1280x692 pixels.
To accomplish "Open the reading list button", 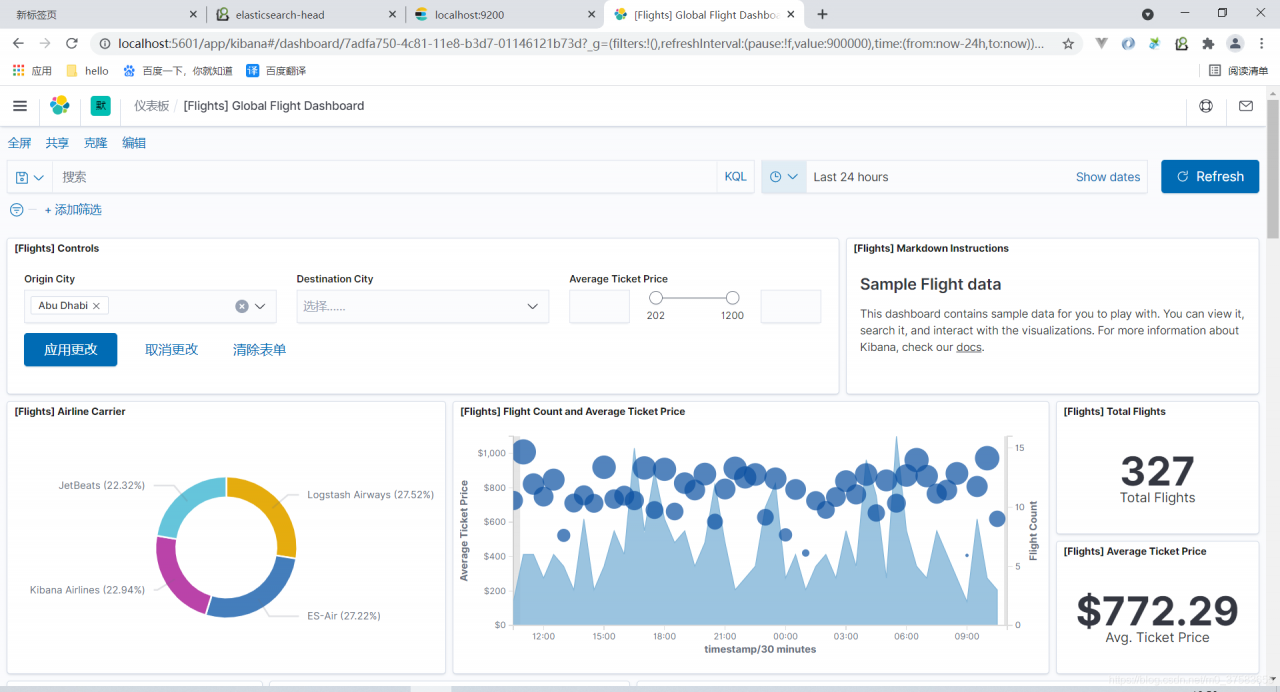I will [1238, 71].
